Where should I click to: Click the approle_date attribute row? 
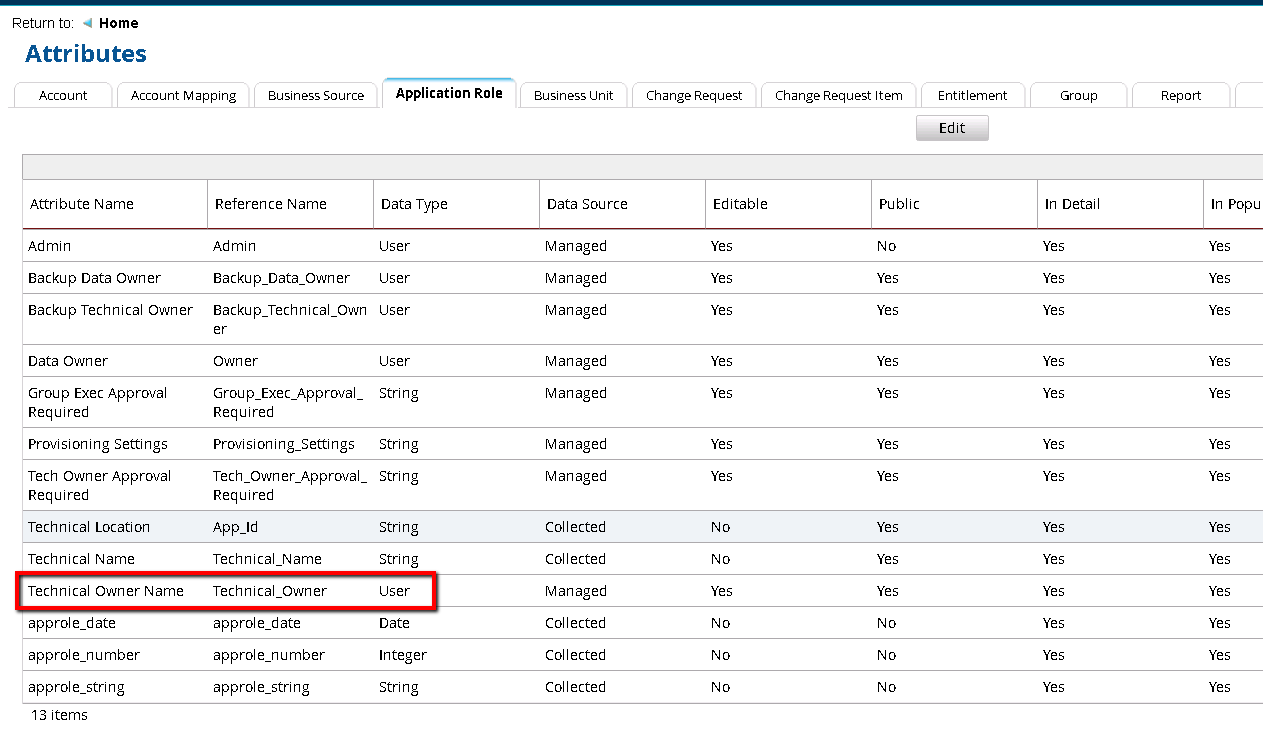point(72,623)
